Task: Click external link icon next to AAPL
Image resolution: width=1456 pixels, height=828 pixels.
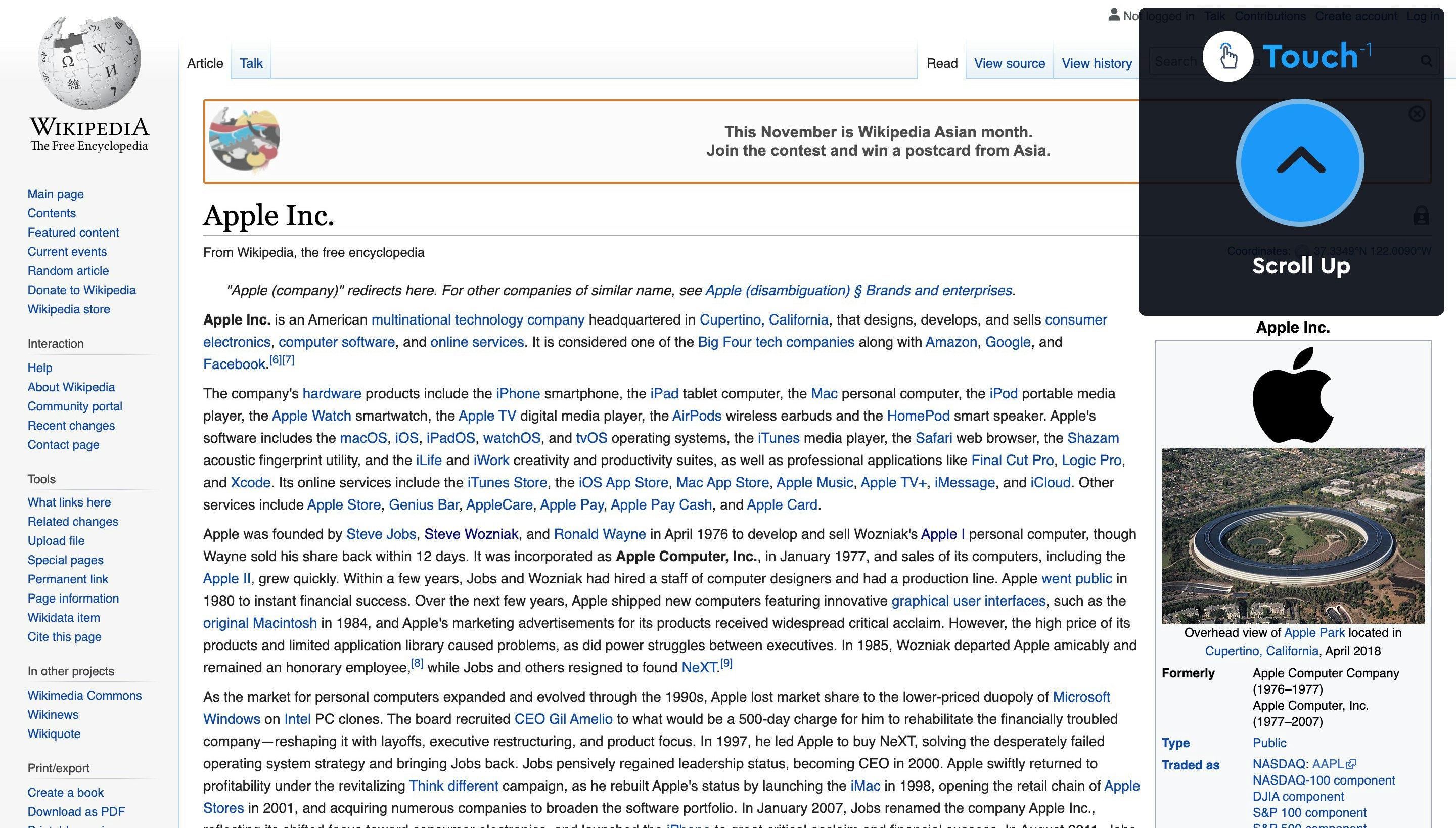Action: tap(1351, 764)
